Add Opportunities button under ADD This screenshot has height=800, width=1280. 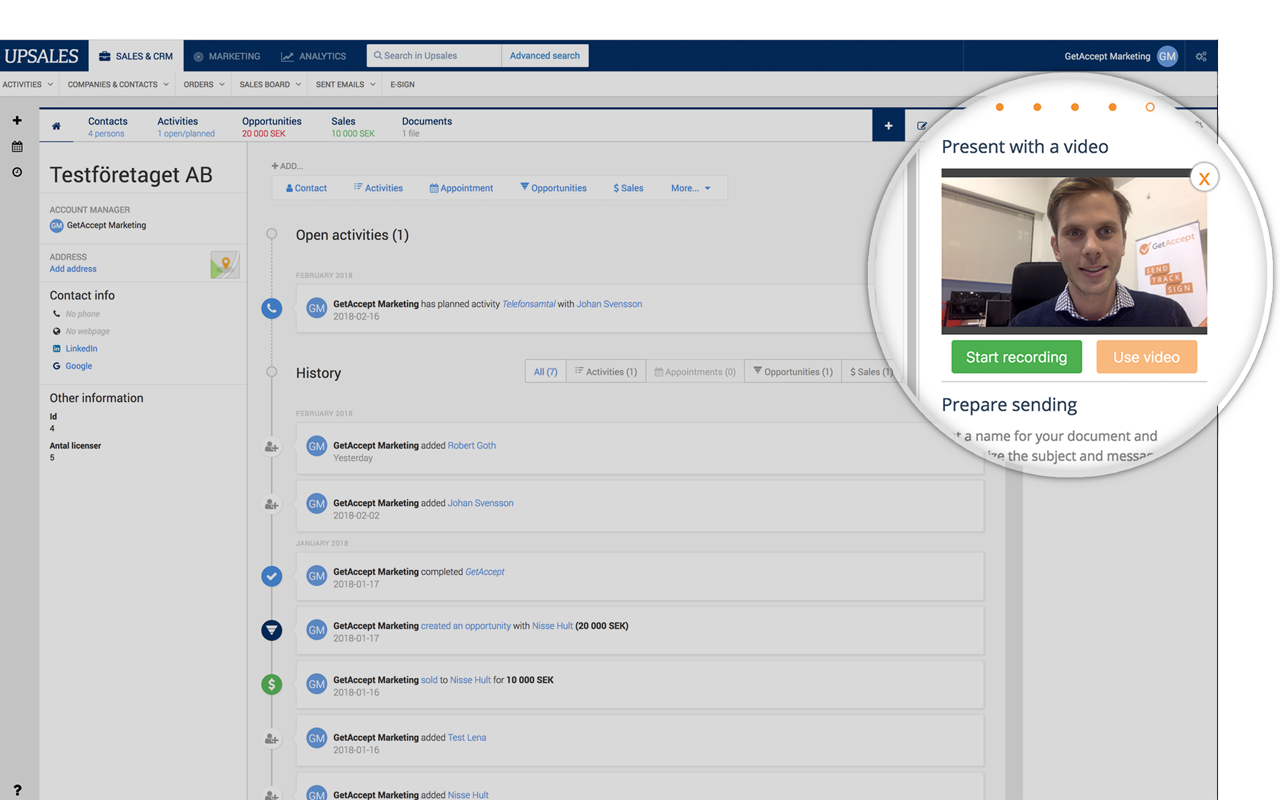point(553,188)
